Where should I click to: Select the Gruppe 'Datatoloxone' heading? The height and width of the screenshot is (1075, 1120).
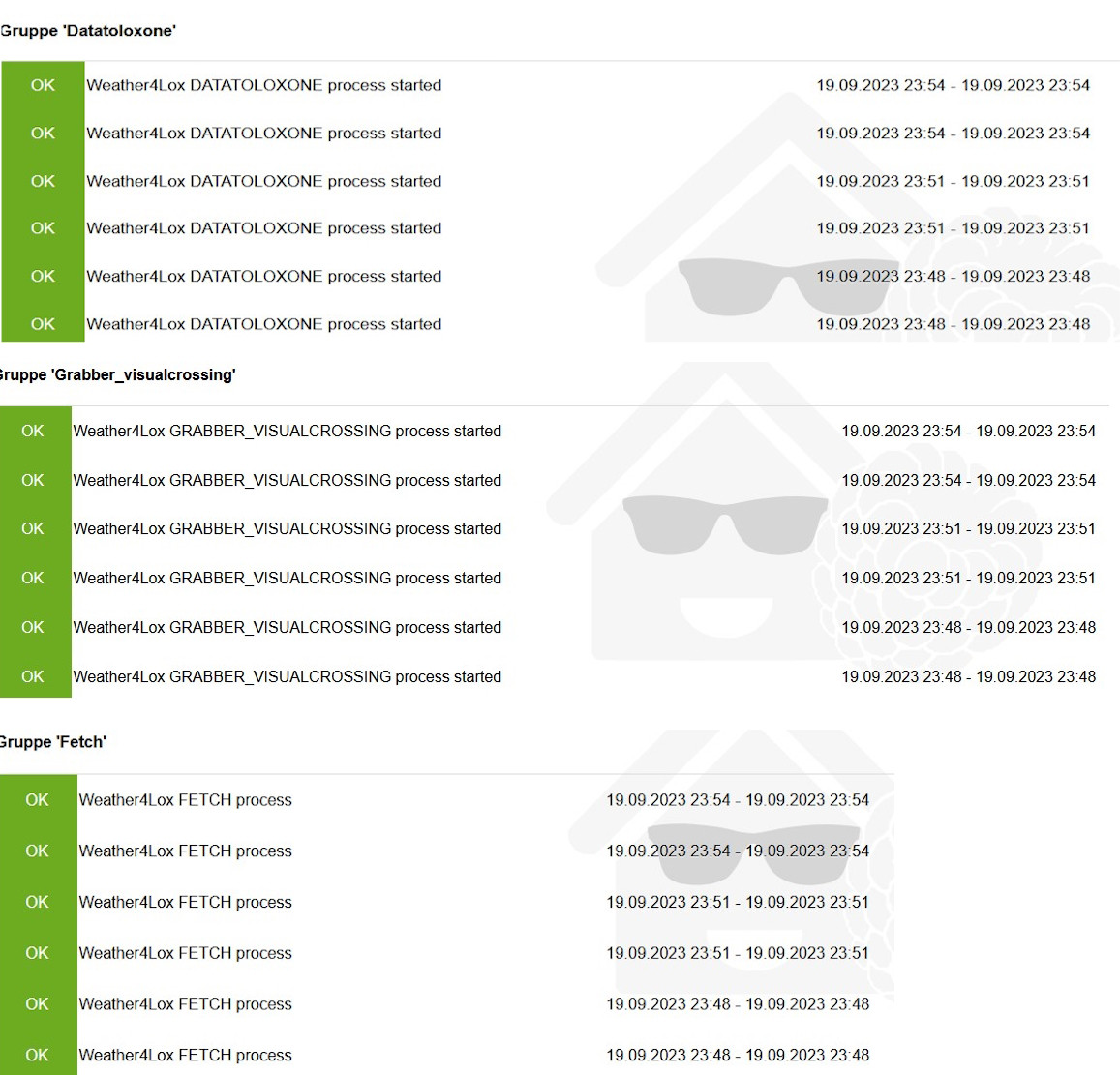tap(88, 31)
